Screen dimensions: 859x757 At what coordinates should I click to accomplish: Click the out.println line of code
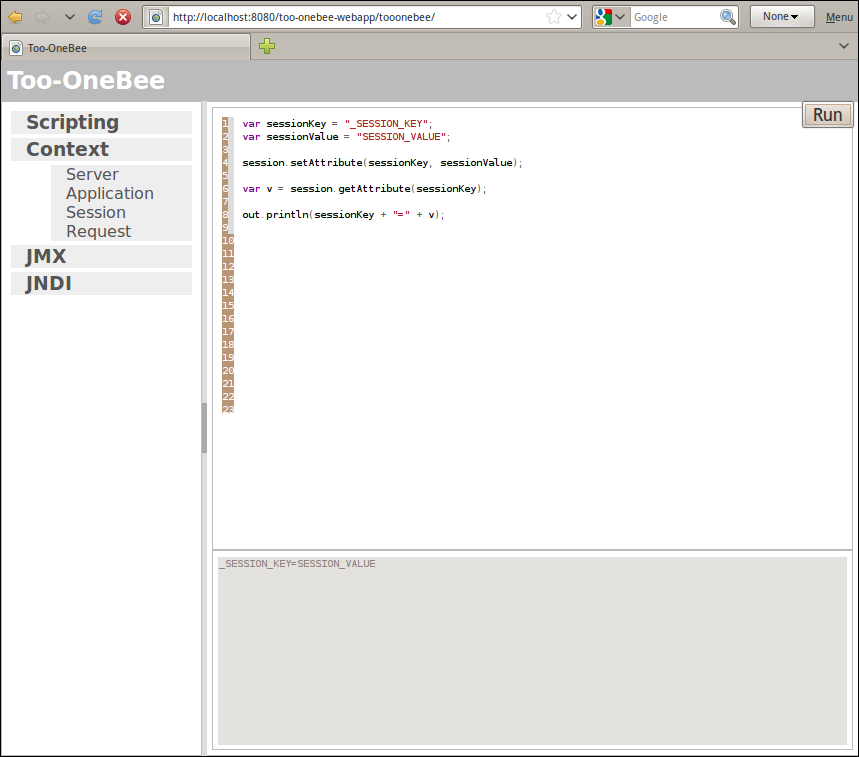pyautogui.click(x=343, y=215)
